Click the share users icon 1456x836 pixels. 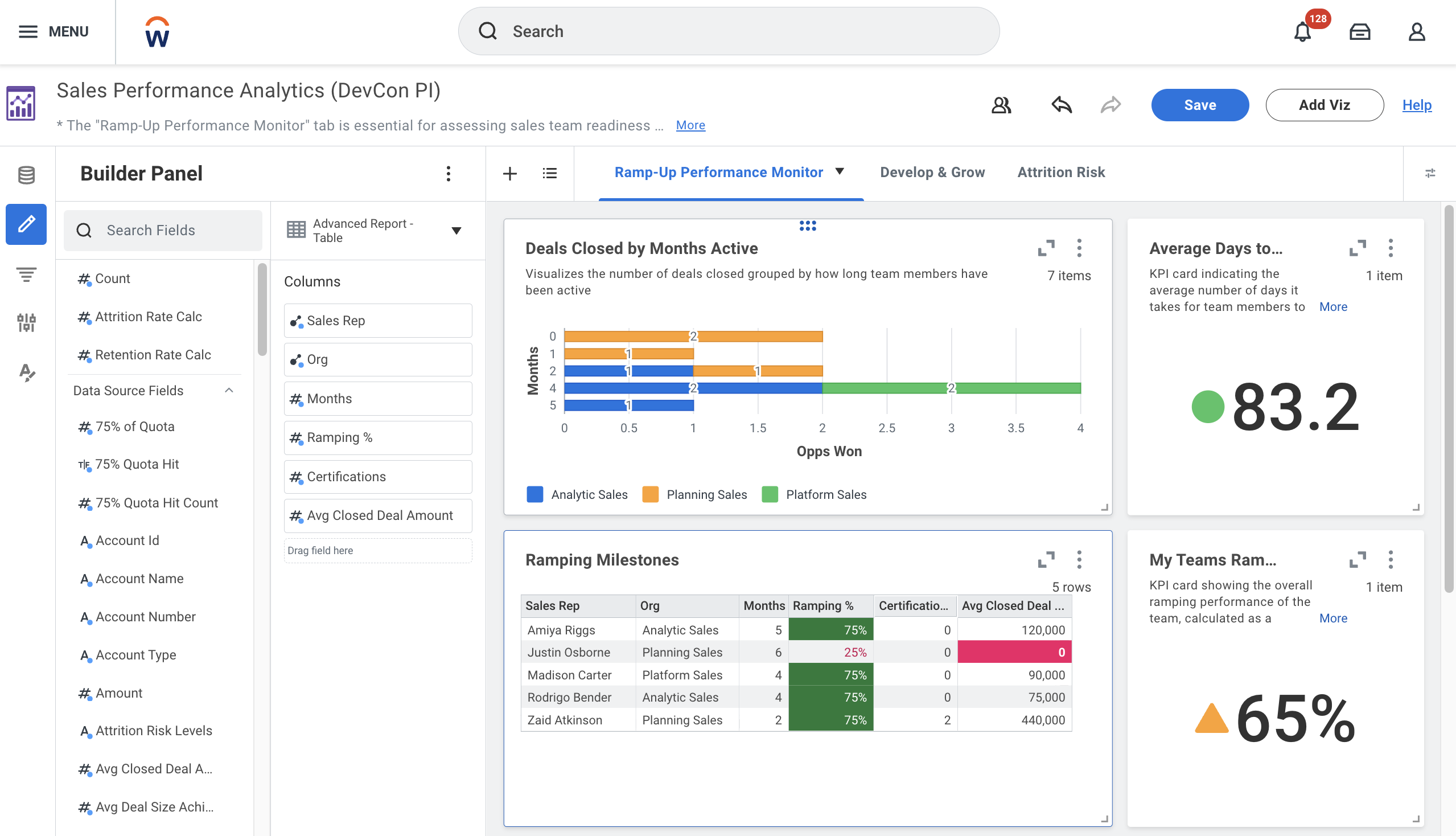[x=1001, y=105]
